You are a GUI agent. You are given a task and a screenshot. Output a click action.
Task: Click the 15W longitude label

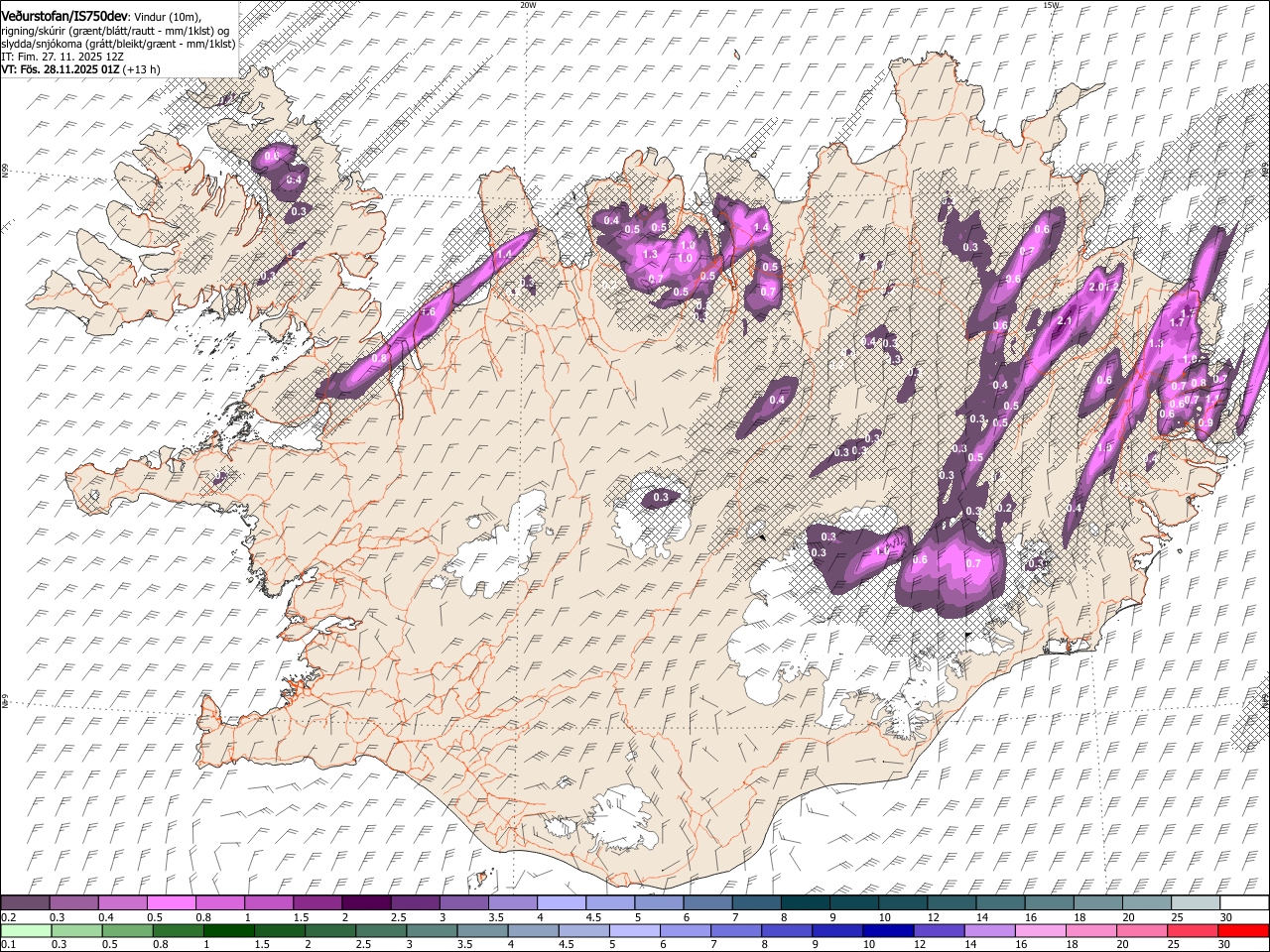(1051, 5)
